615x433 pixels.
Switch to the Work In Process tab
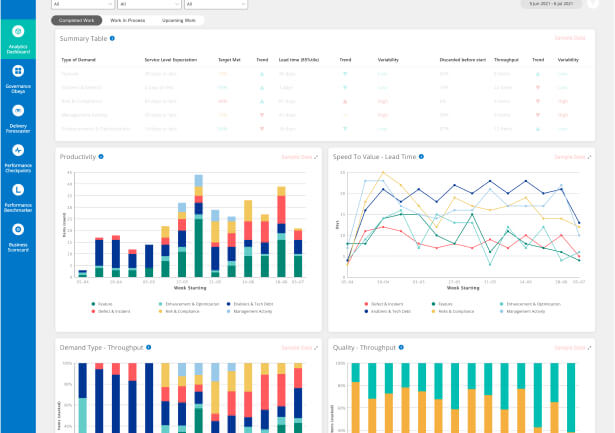(127, 20)
